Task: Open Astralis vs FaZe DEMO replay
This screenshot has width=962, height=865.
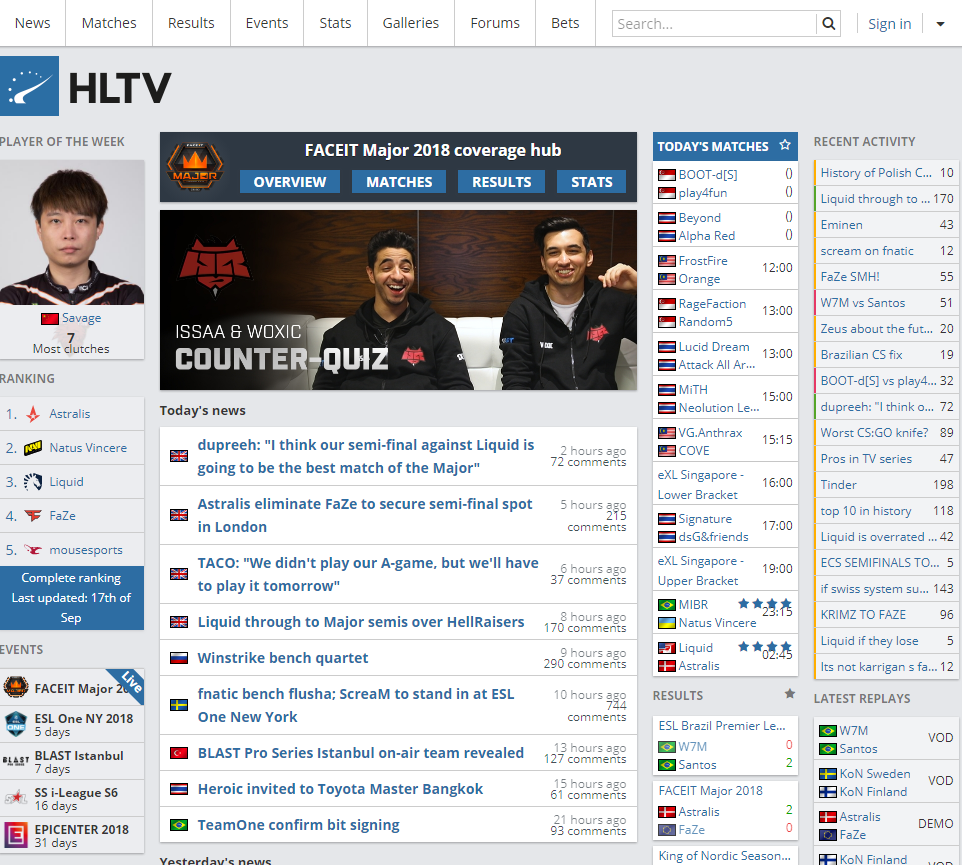Action: [x=887, y=825]
